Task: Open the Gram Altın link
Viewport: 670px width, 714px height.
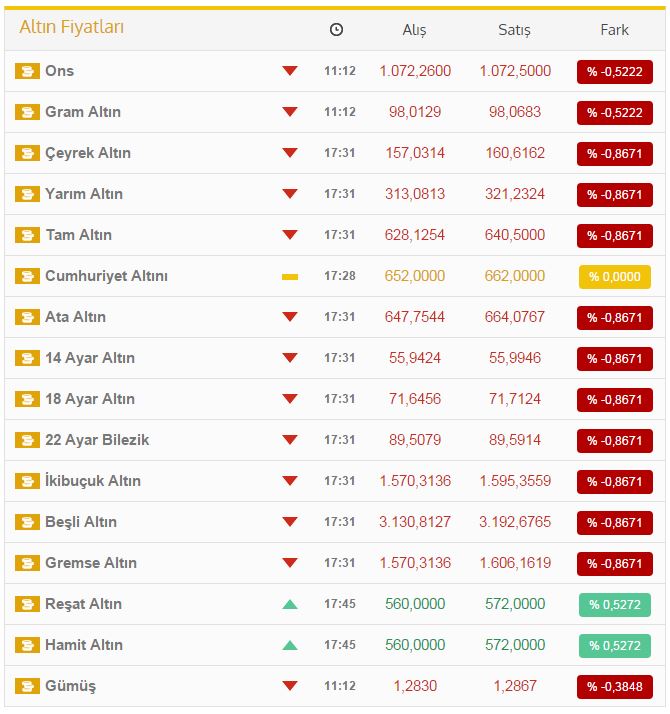Action: pyautogui.click(x=83, y=112)
